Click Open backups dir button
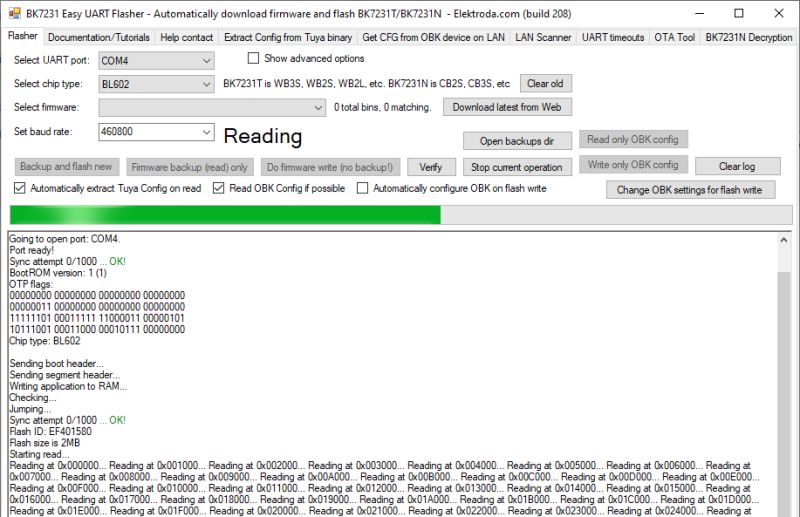The width and height of the screenshot is (800, 517). pyautogui.click(x=517, y=141)
